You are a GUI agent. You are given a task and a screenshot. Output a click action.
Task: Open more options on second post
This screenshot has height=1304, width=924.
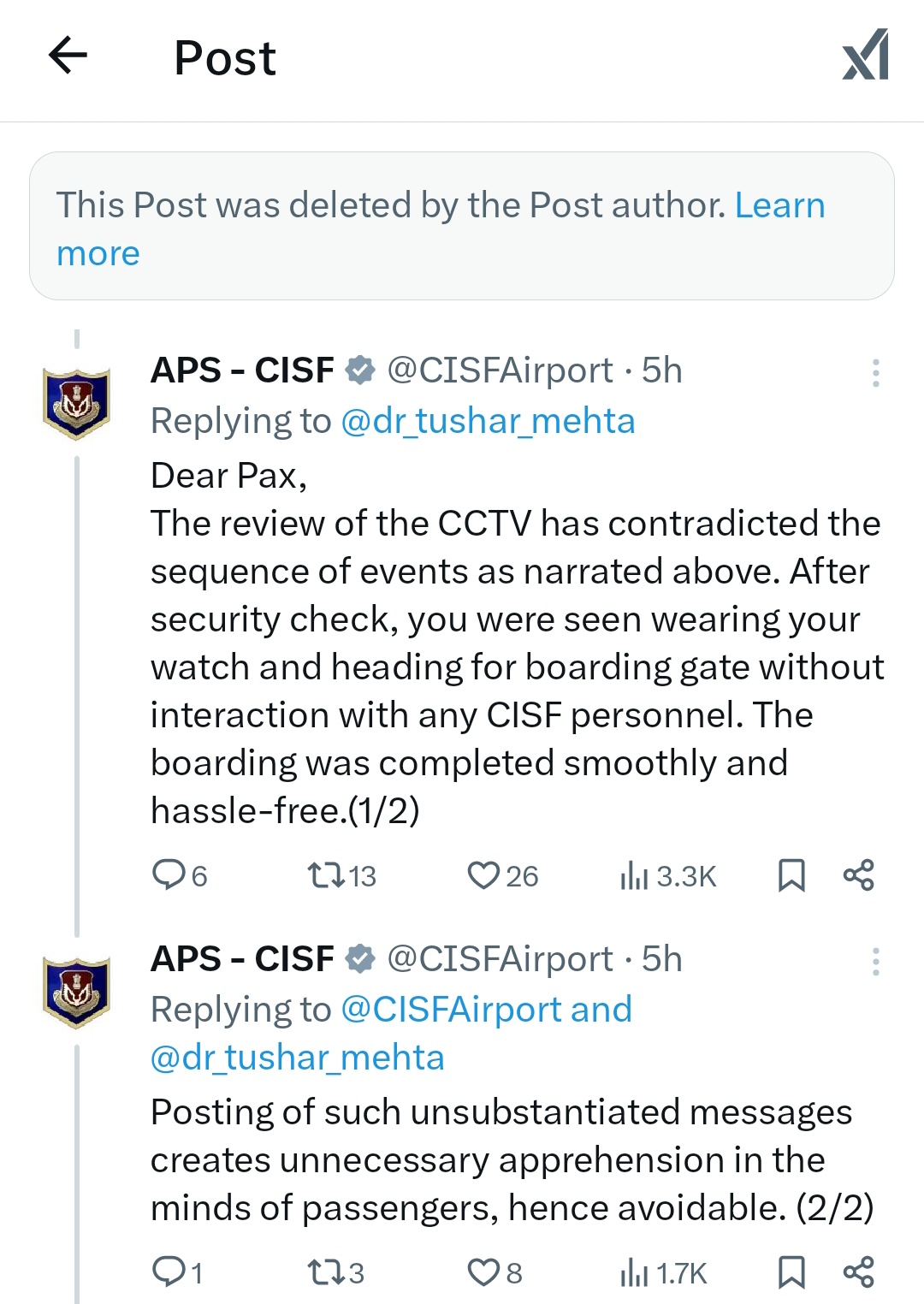[875, 962]
